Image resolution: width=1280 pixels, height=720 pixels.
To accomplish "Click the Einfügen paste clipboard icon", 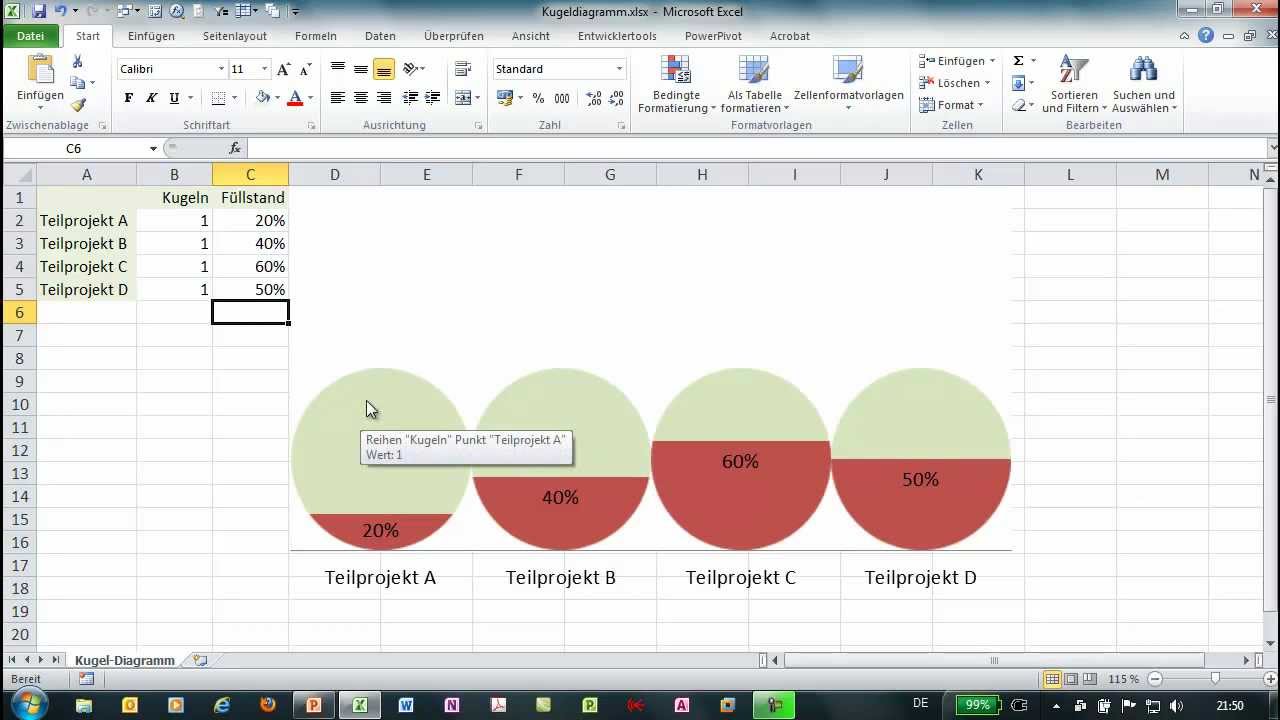I will [x=40, y=70].
